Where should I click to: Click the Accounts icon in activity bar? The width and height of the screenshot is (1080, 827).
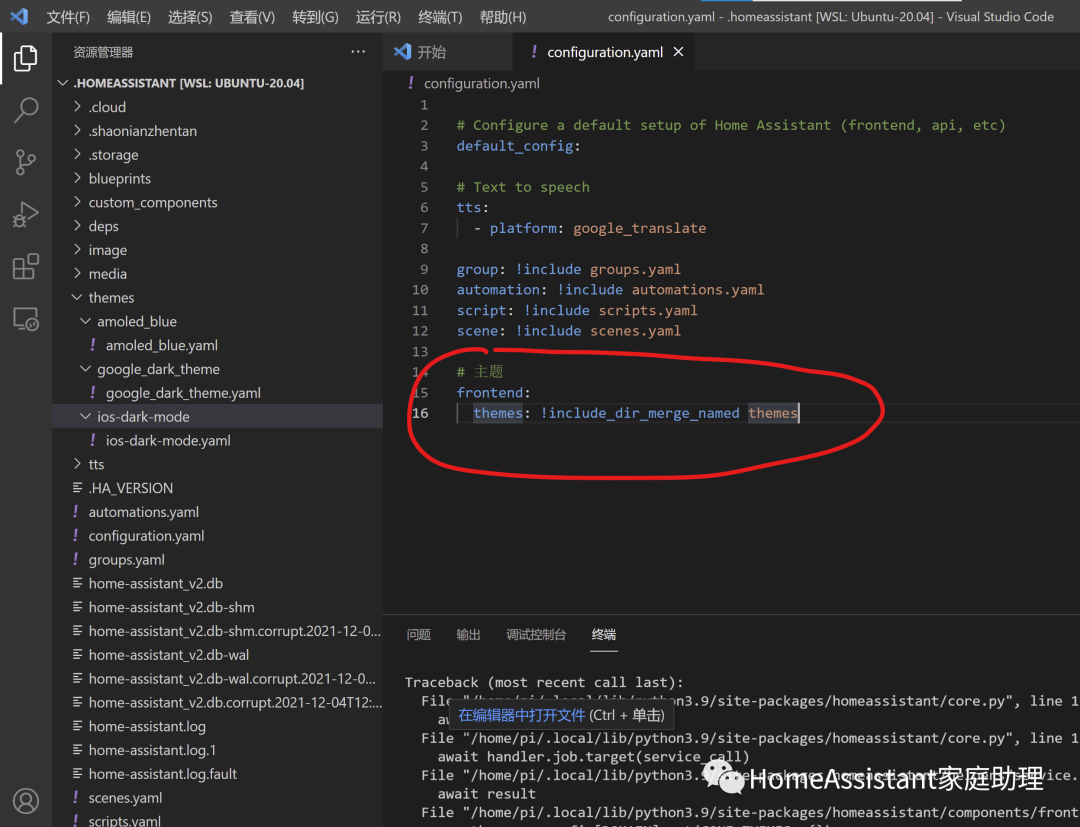click(x=26, y=800)
